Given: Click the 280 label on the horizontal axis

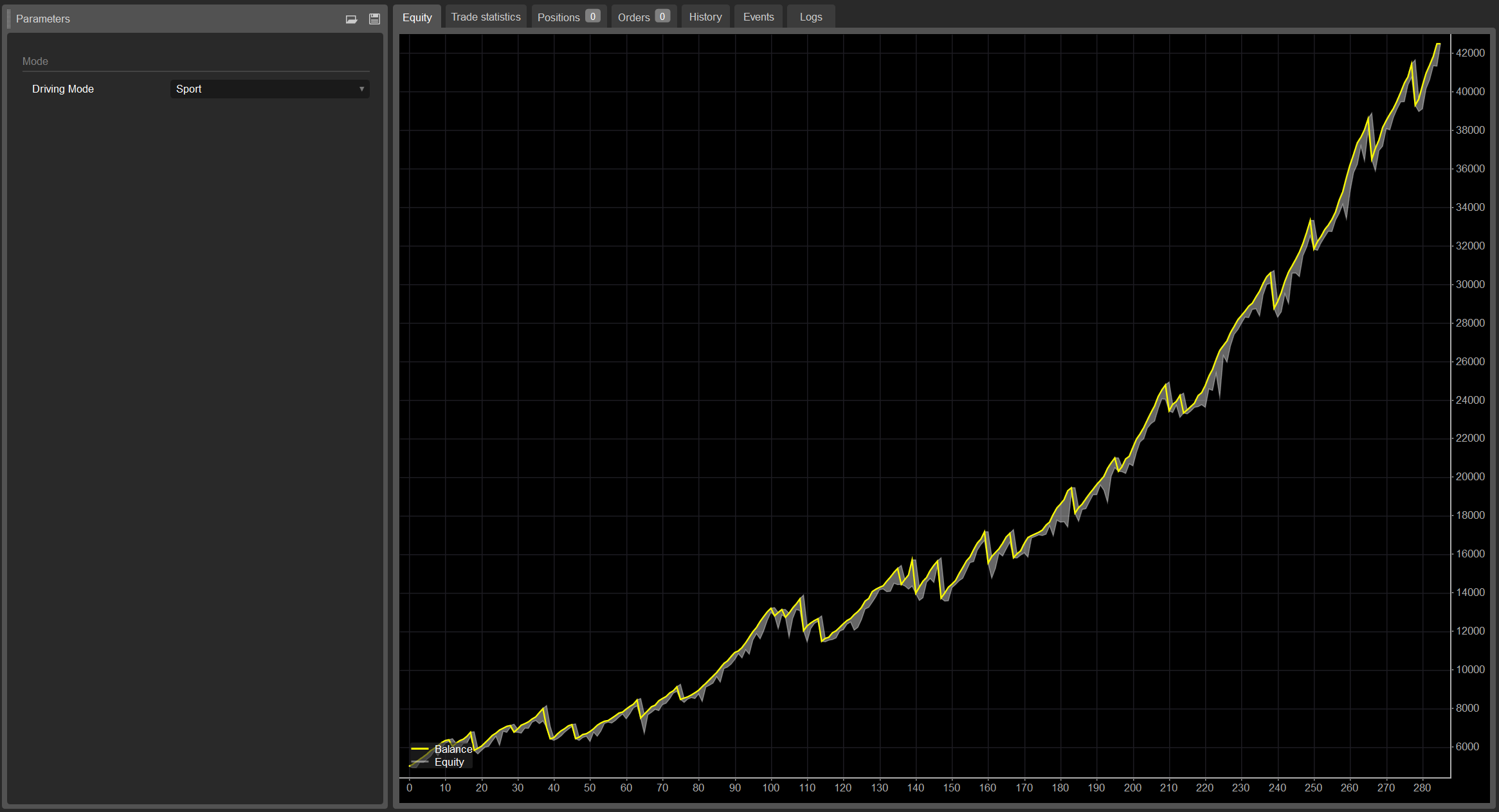Looking at the screenshot, I should (x=1422, y=788).
